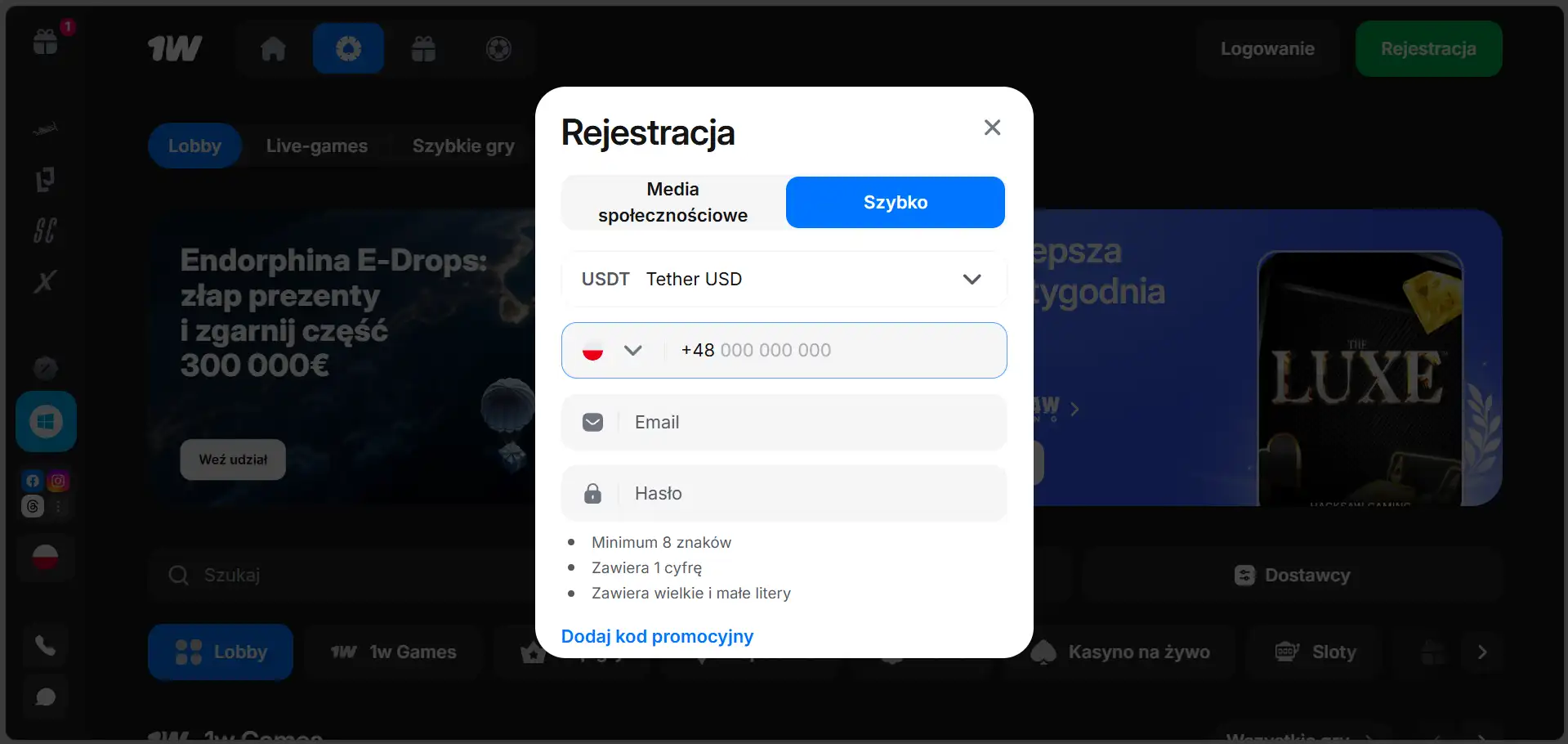Expand game categories with right arrow
The height and width of the screenshot is (744, 1568).
[x=1482, y=652]
